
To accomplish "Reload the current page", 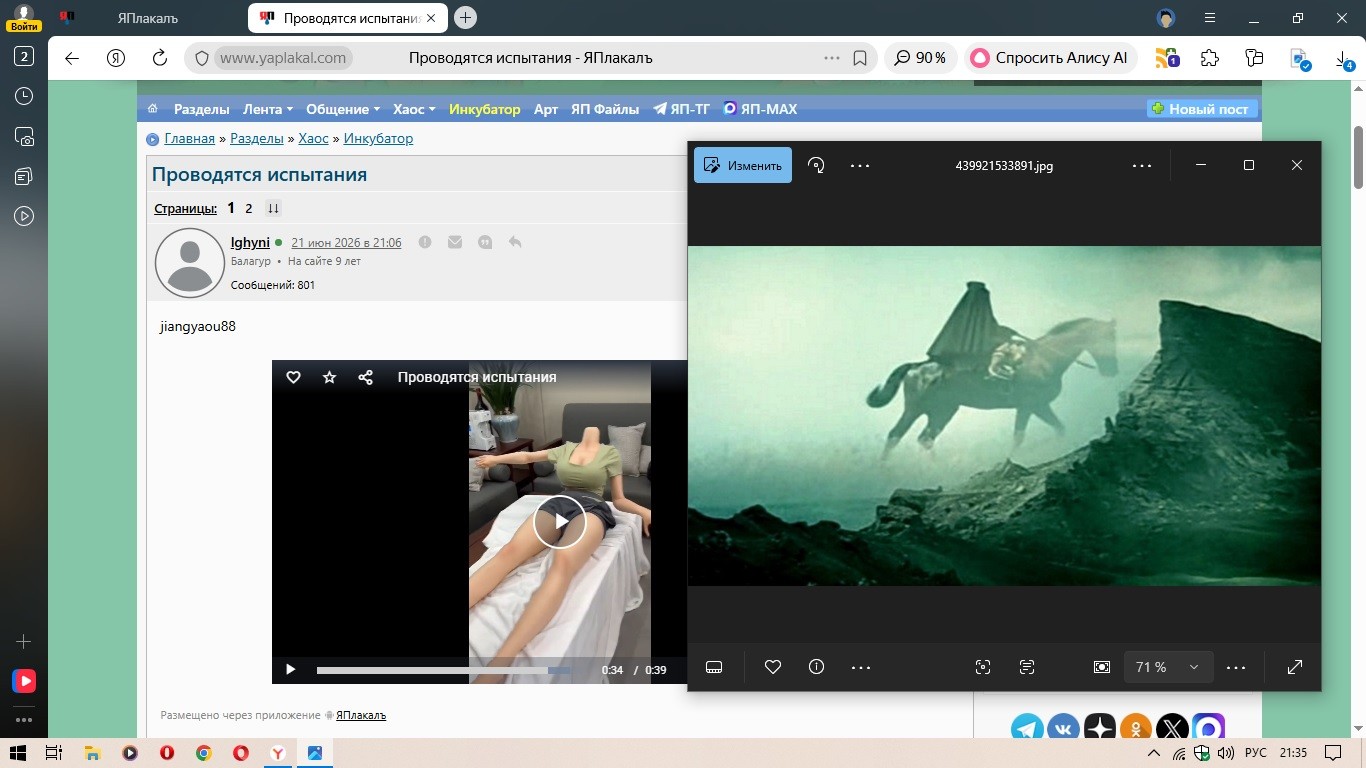I will click(x=158, y=58).
